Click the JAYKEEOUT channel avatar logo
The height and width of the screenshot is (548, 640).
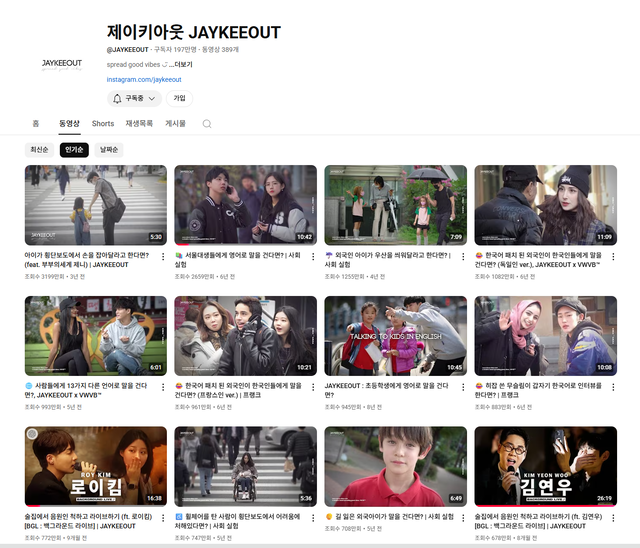pyautogui.click(x=62, y=64)
